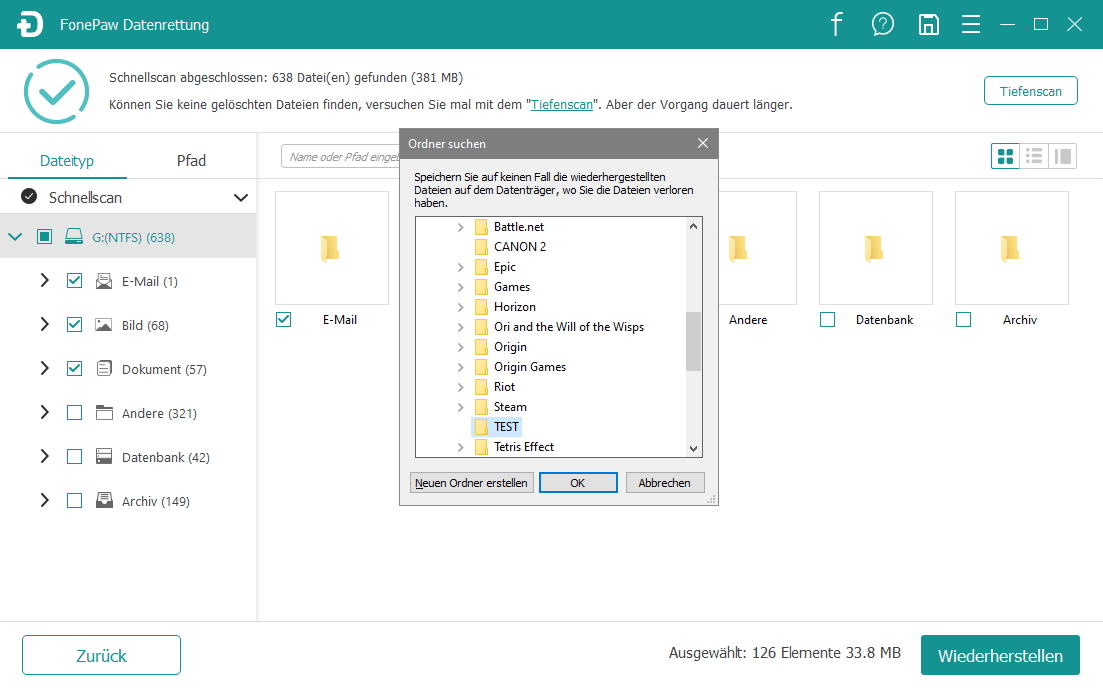Screen dimensions: 1103x692
Task: Expand the Datenbank (42) tree node
Action: point(44,456)
